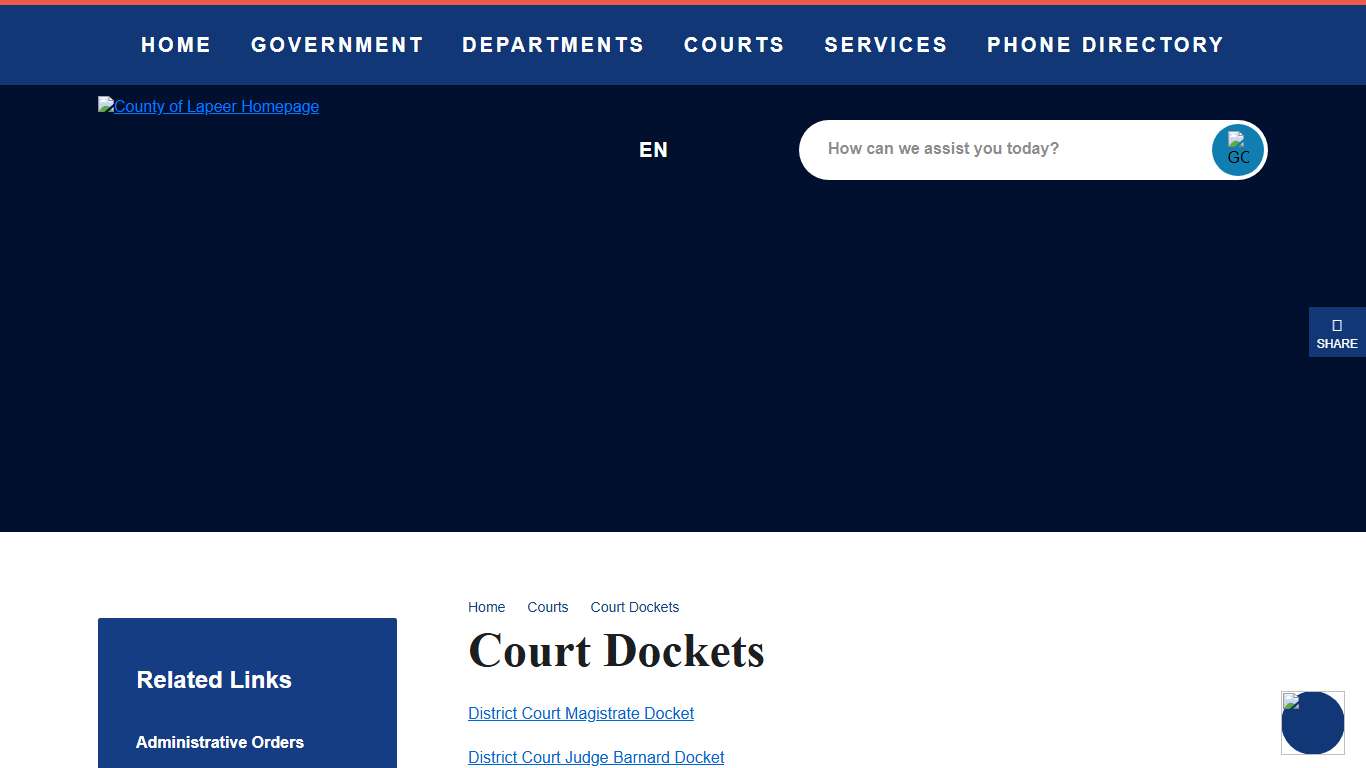
Task: Click the Related Links sidebar heading
Action: (214, 680)
